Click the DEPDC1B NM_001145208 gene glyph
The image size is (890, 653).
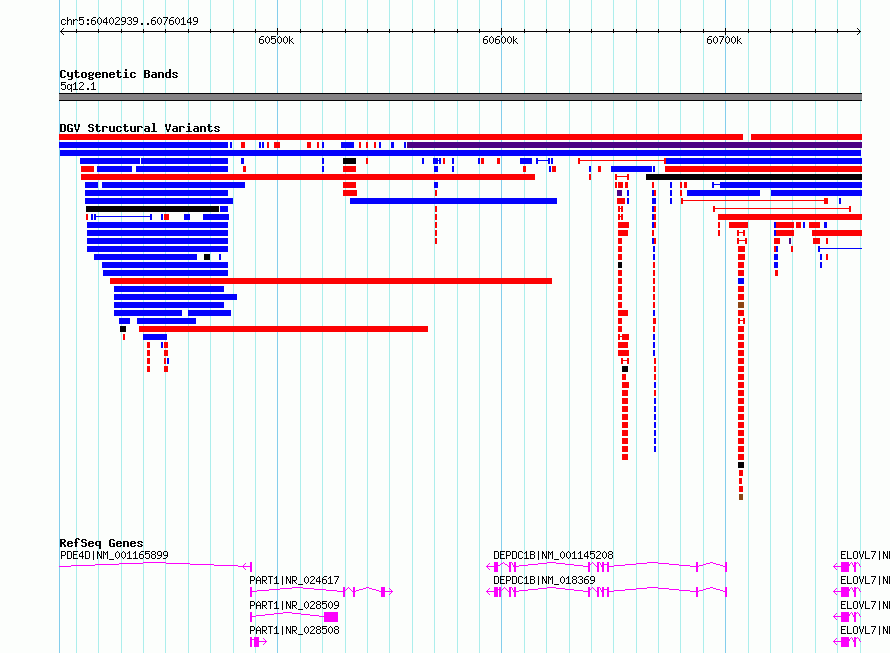(x=606, y=566)
